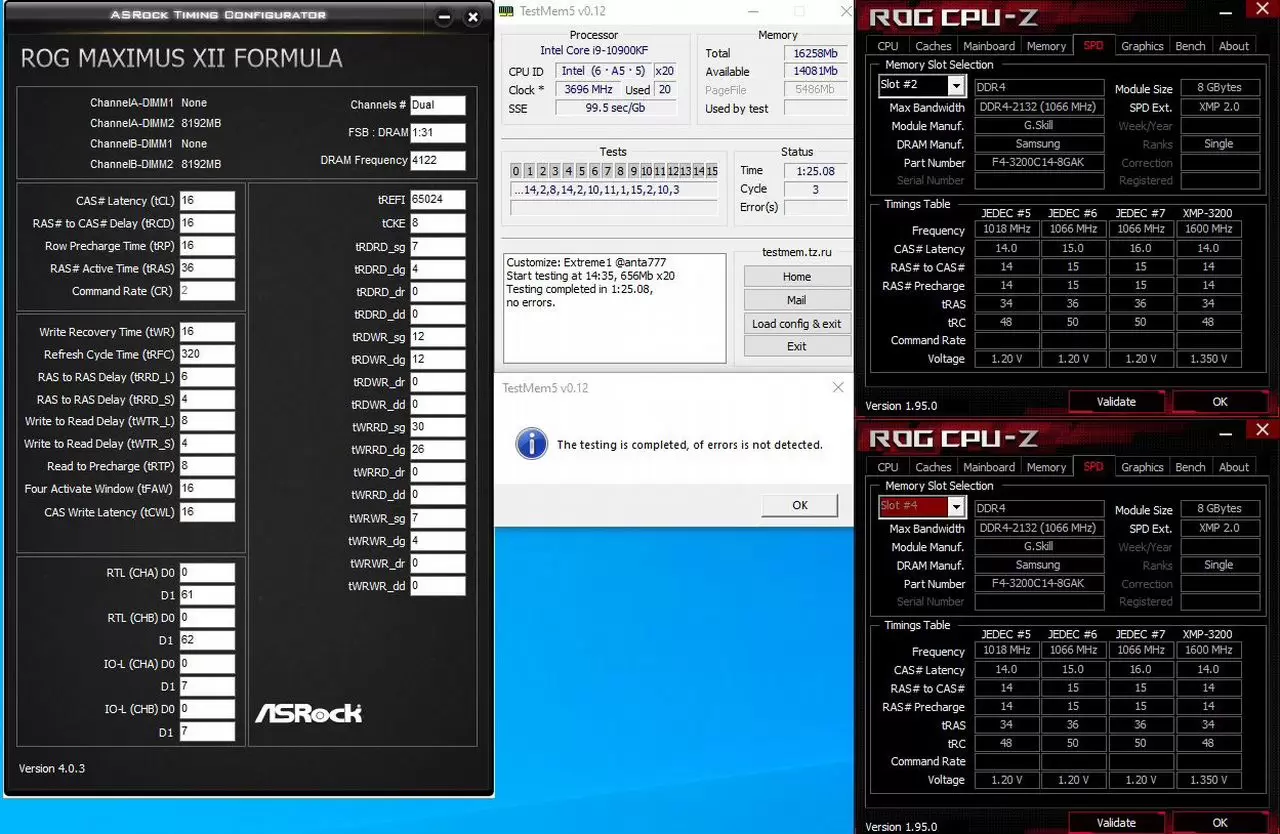Viewport: 1280px width, 834px height.
Task: Click "Version 4.0.3" text in ASRock window
Action: [52, 768]
